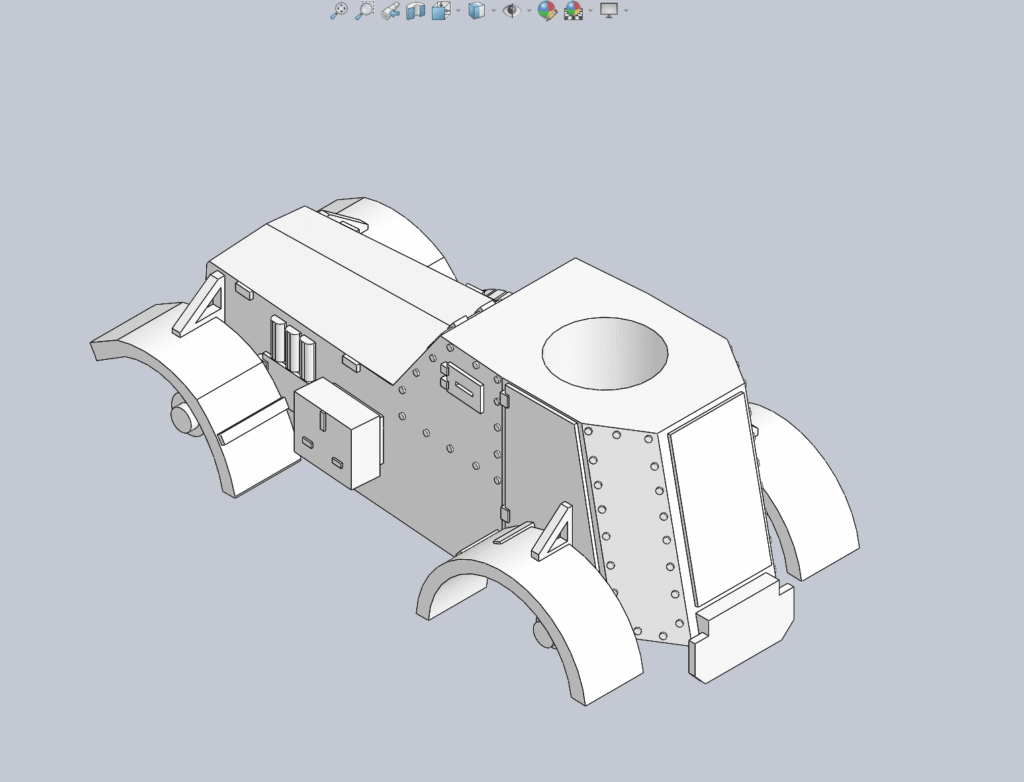Select the Zoom to Area tool

point(364,10)
